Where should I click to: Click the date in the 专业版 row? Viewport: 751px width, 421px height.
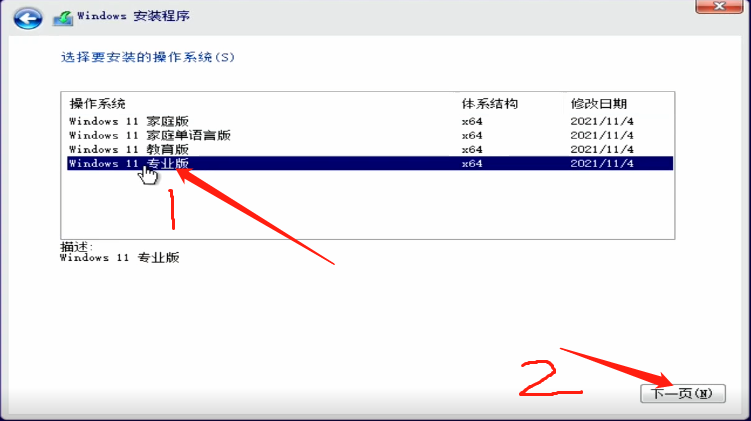coord(602,163)
